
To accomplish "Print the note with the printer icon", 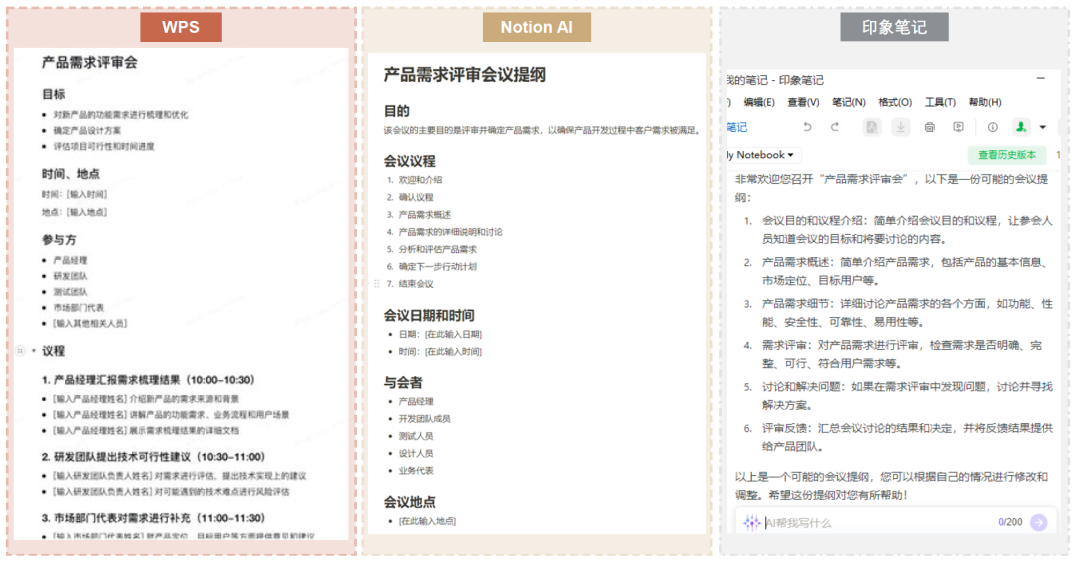I will tap(930, 127).
